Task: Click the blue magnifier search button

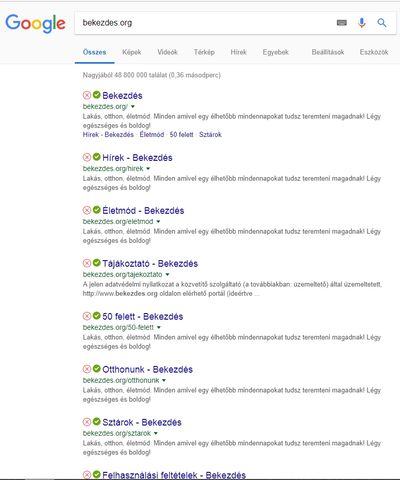Action: tap(382, 23)
